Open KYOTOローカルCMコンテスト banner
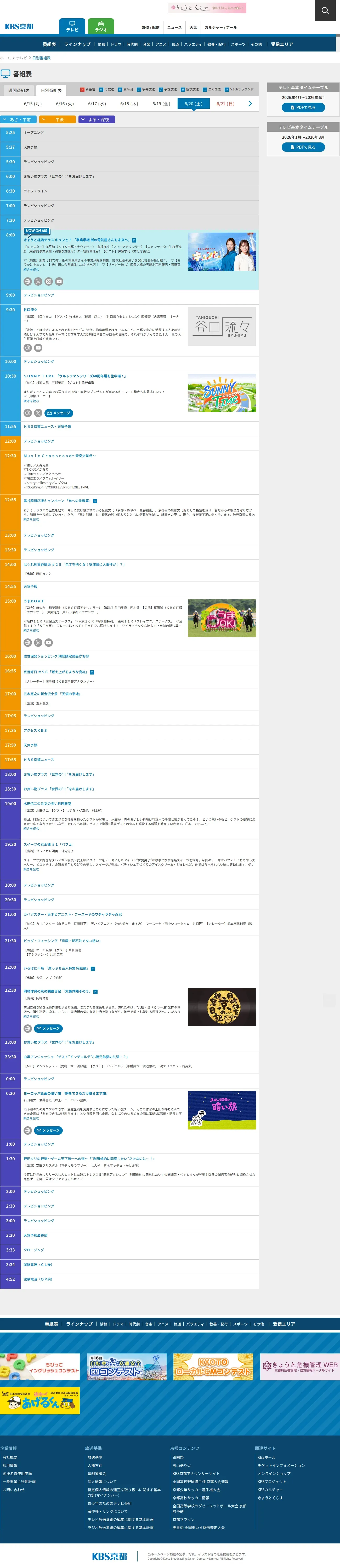340x1568 pixels. tap(213, 1367)
